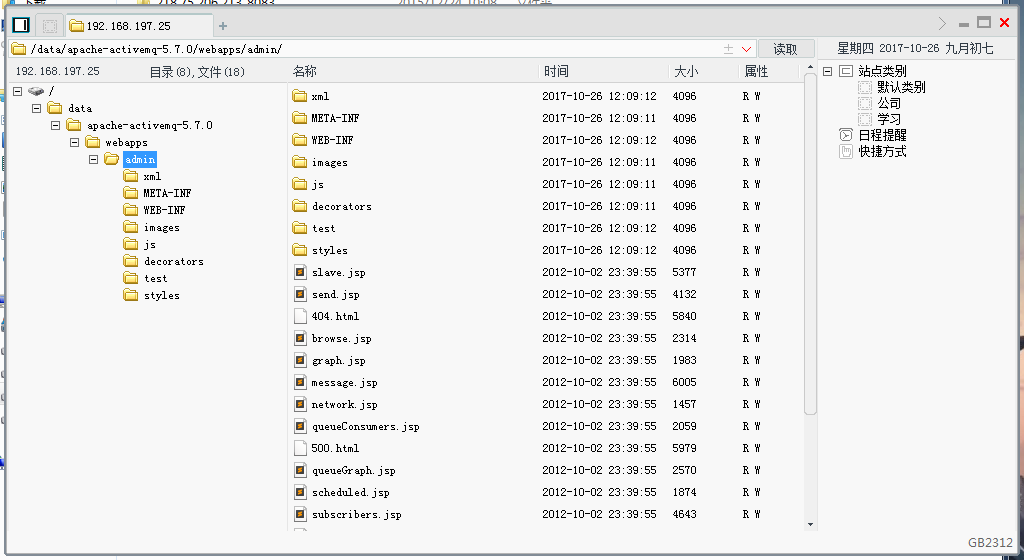This screenshot has width=1024, height=560.
Task: Click the dotted square icon beside the tab
Action: [50, 25]
